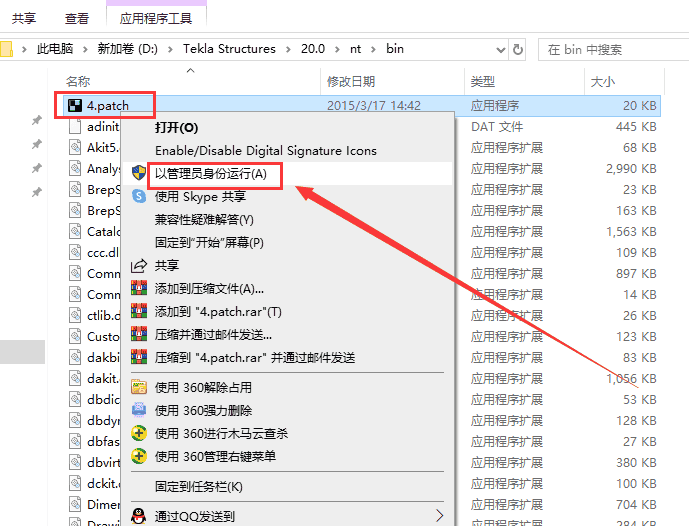The image size is (689, 526).
Task: Select the 4.patch application file icon
Action: (75, 105)
